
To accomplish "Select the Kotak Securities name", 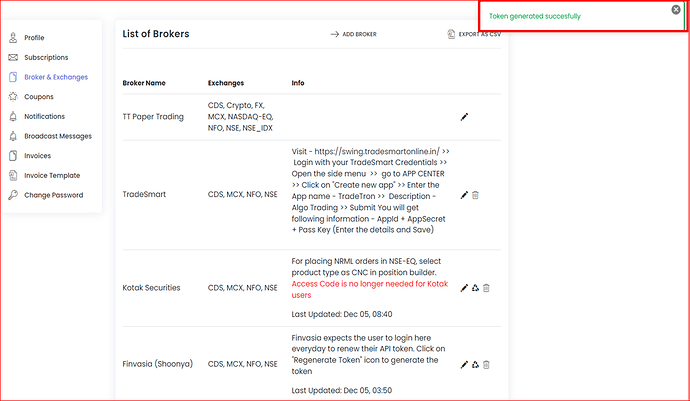I will tap(151, 288).
